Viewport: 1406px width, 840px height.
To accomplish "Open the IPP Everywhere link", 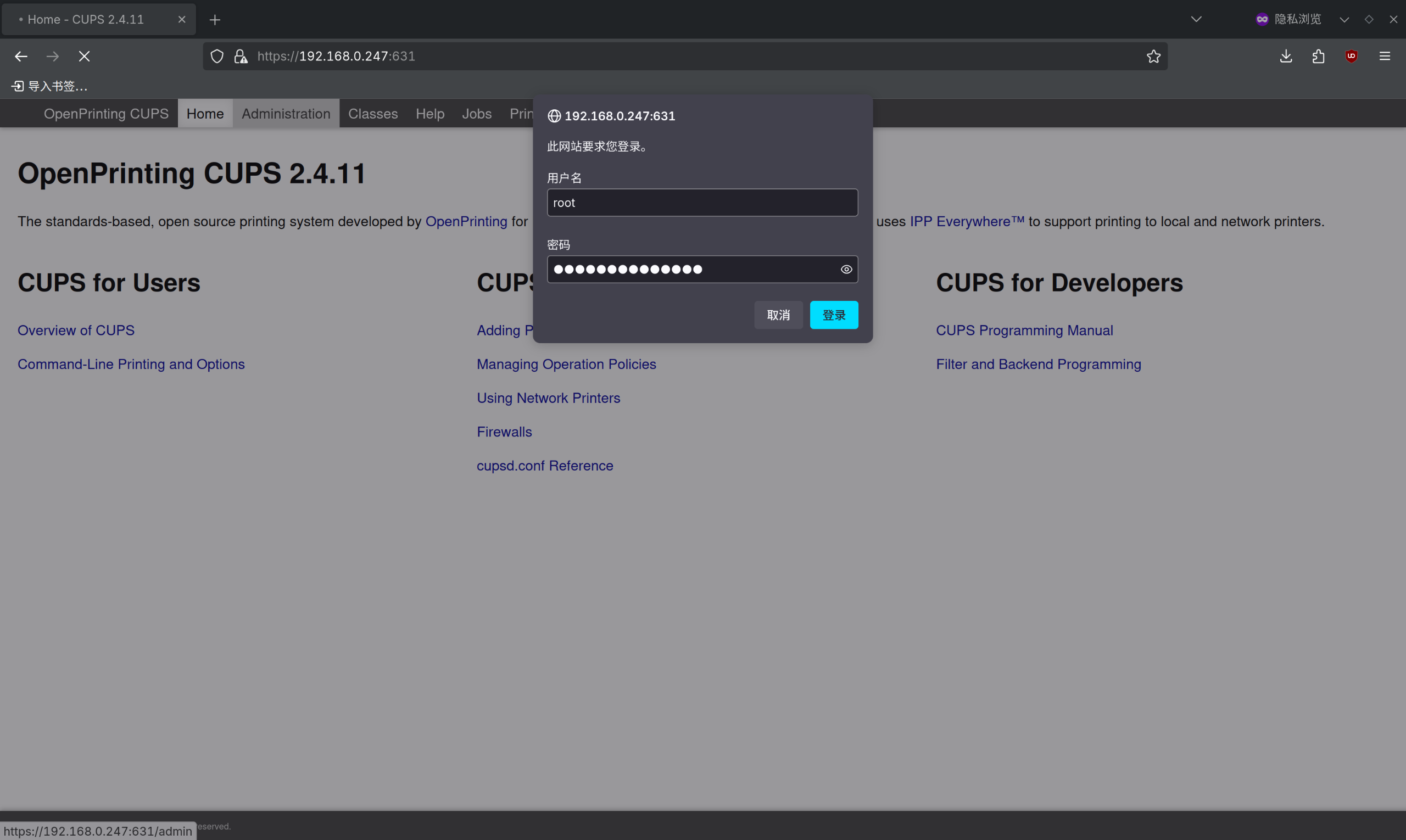I will [967, 221].
